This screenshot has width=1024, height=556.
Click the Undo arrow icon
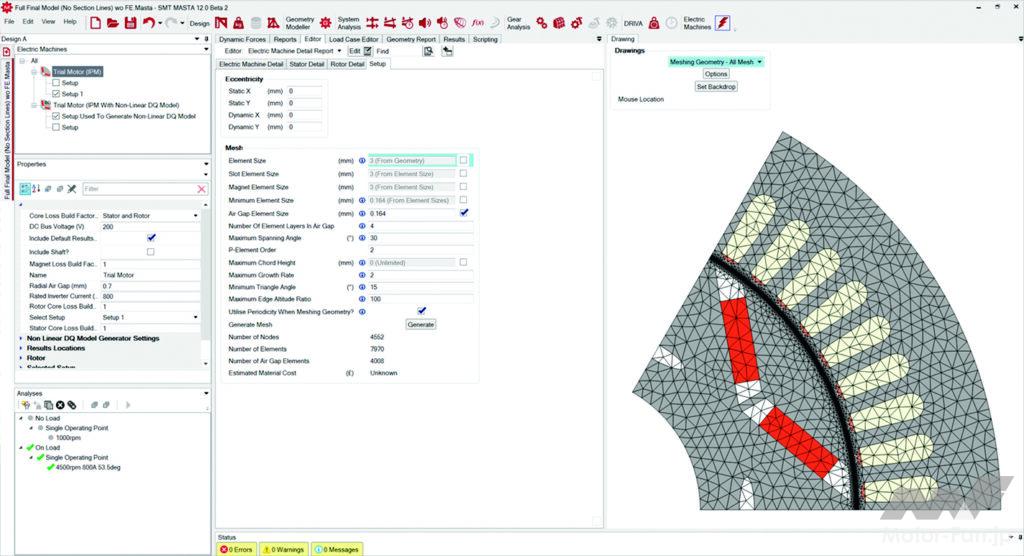(148, 22)
